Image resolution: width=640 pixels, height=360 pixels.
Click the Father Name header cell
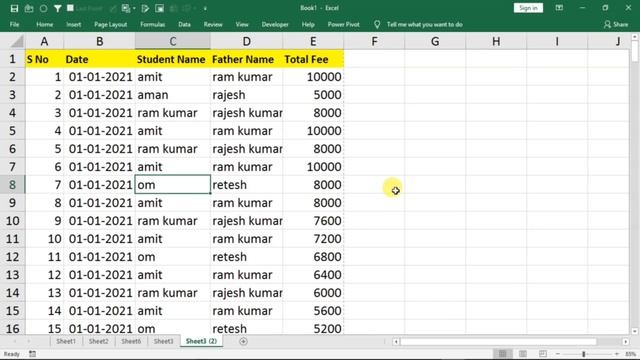(x=247, y=59)
